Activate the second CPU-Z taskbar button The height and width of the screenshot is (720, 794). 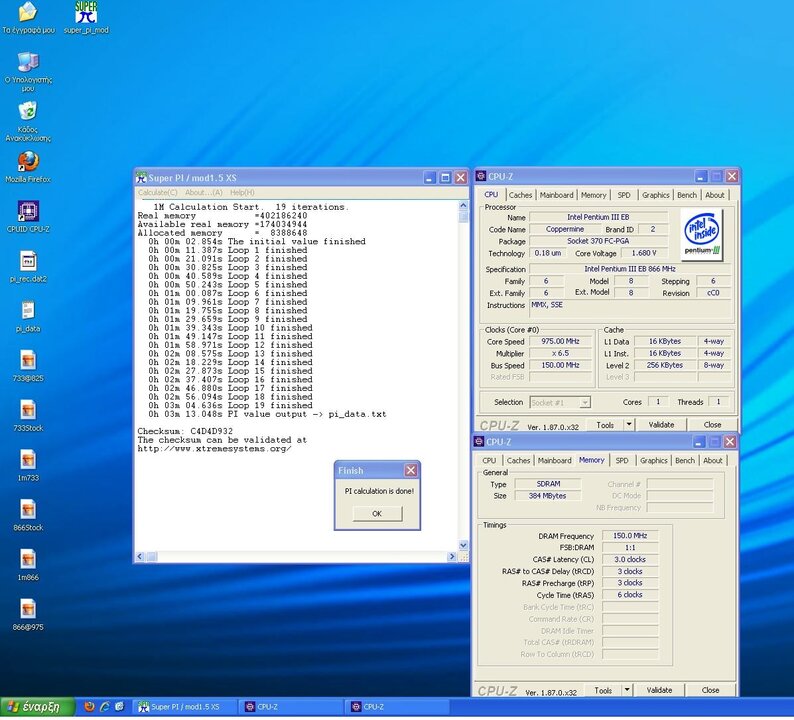click(x=398, y=707)
